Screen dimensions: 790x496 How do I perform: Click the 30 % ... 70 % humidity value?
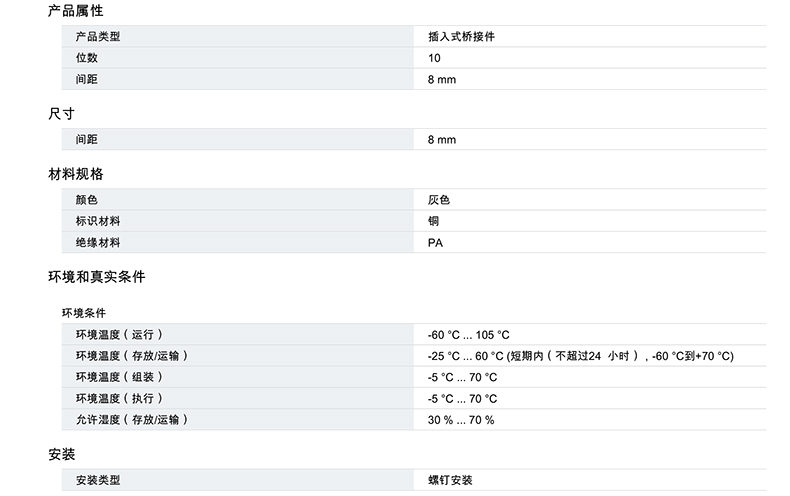461,420
